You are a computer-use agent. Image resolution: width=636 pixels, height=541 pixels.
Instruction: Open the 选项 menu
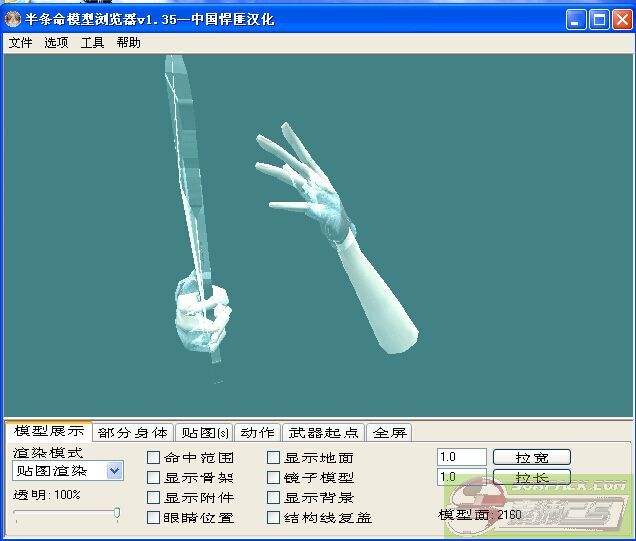pos(56,43)
